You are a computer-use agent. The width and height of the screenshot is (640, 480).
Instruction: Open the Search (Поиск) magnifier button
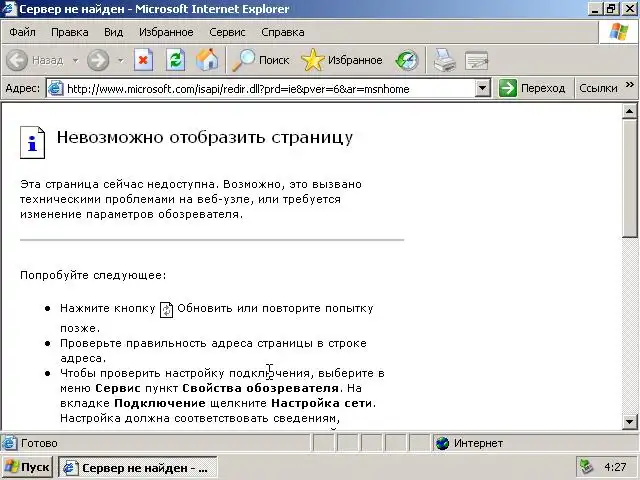[x=260, y=60]
